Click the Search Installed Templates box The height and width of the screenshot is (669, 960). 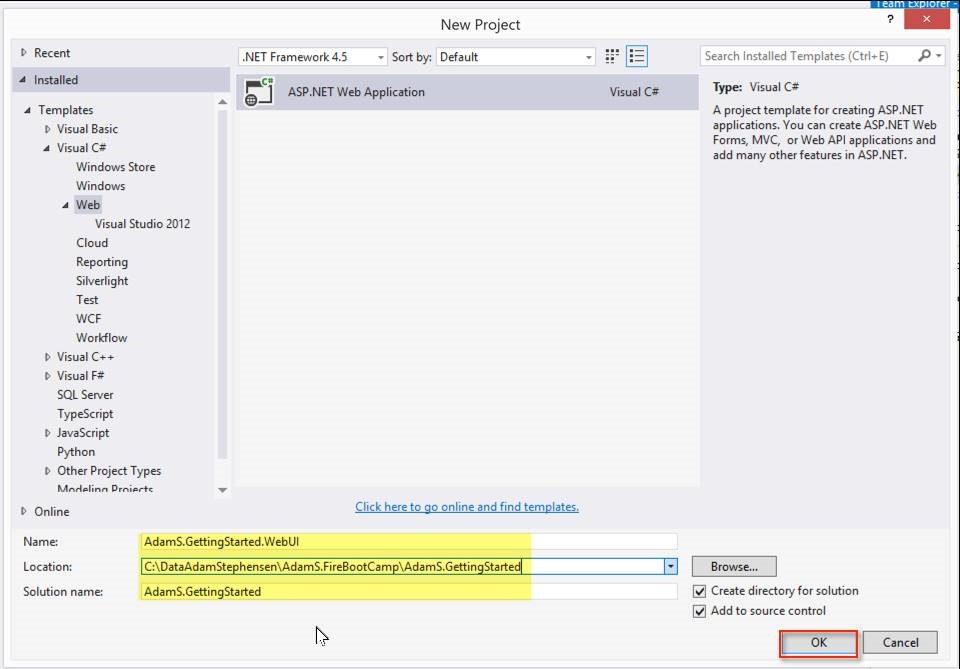808,56
